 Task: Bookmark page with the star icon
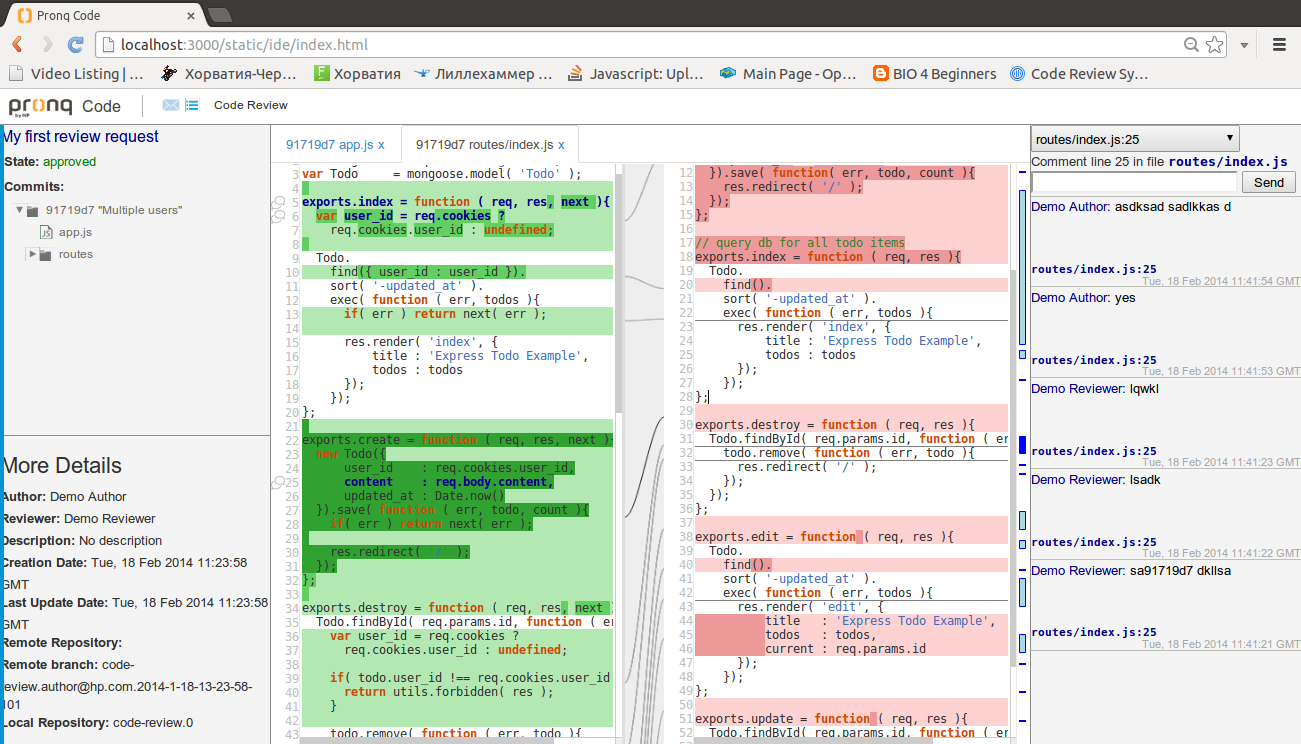[x=1214, y=45]
